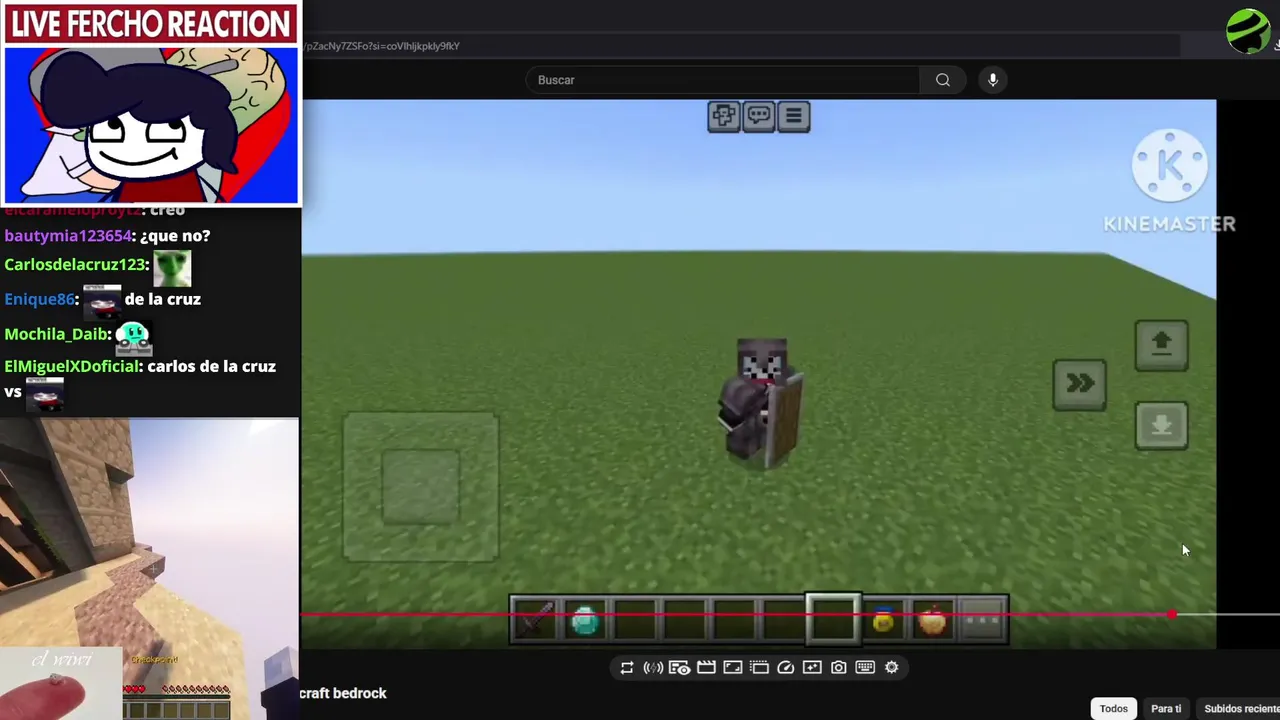Open the Minecraft pause menu hamburger button
The image size is (1280, 720).
point(794,116)
